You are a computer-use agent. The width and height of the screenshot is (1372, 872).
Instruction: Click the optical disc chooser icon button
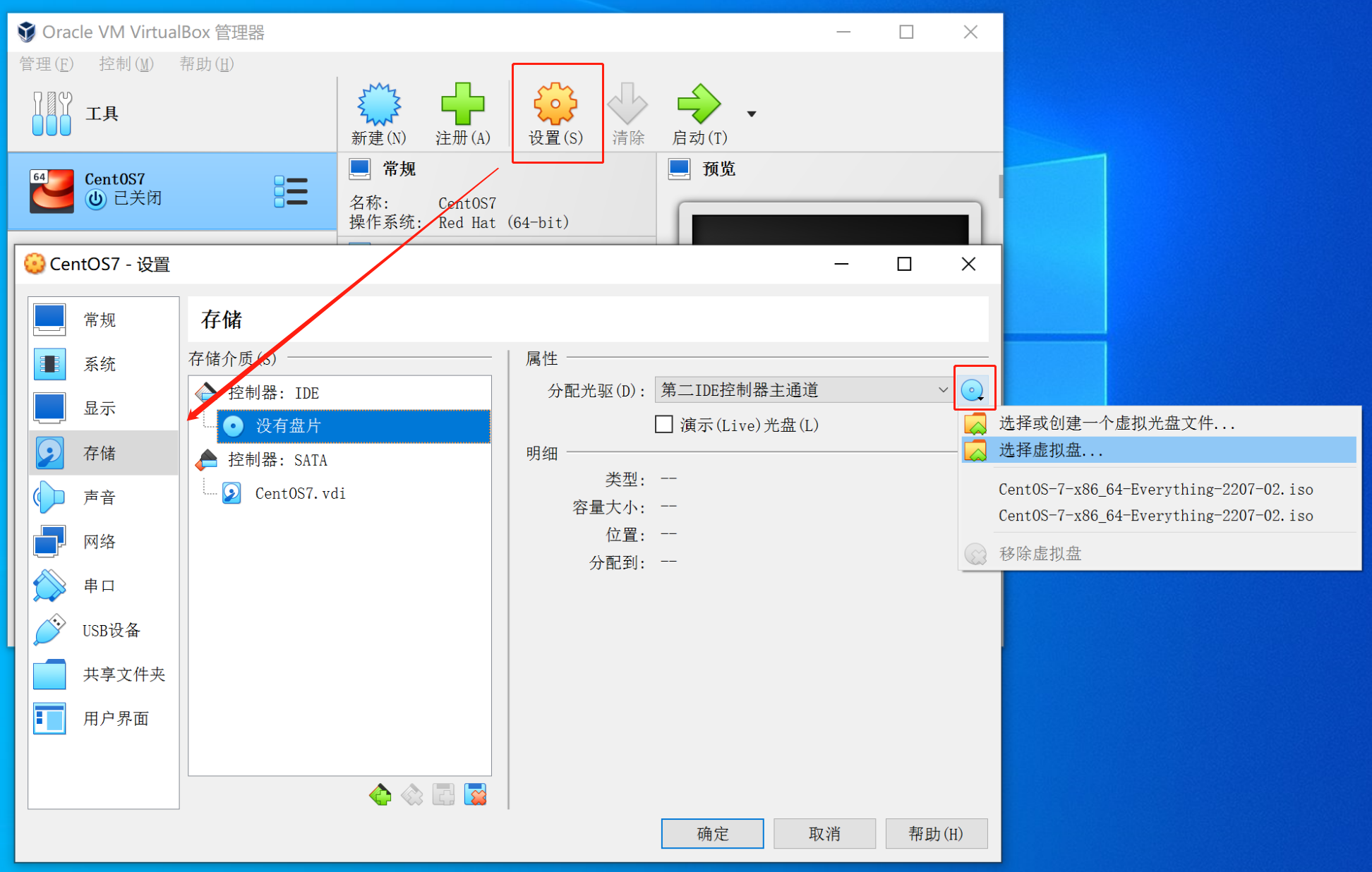[x=974, y=389]
